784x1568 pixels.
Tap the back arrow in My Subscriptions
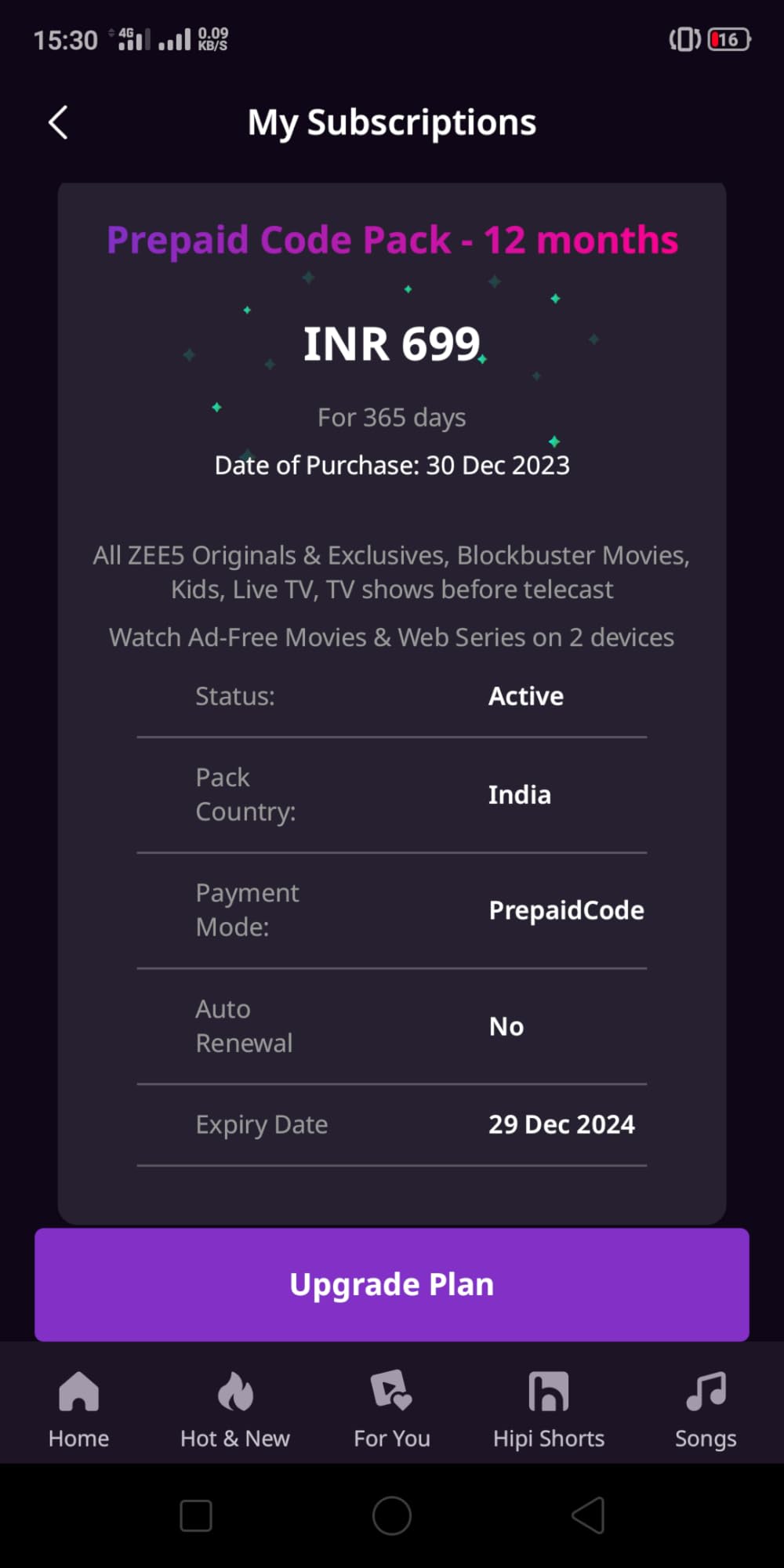pyautogui.click(x=57, y=122)
